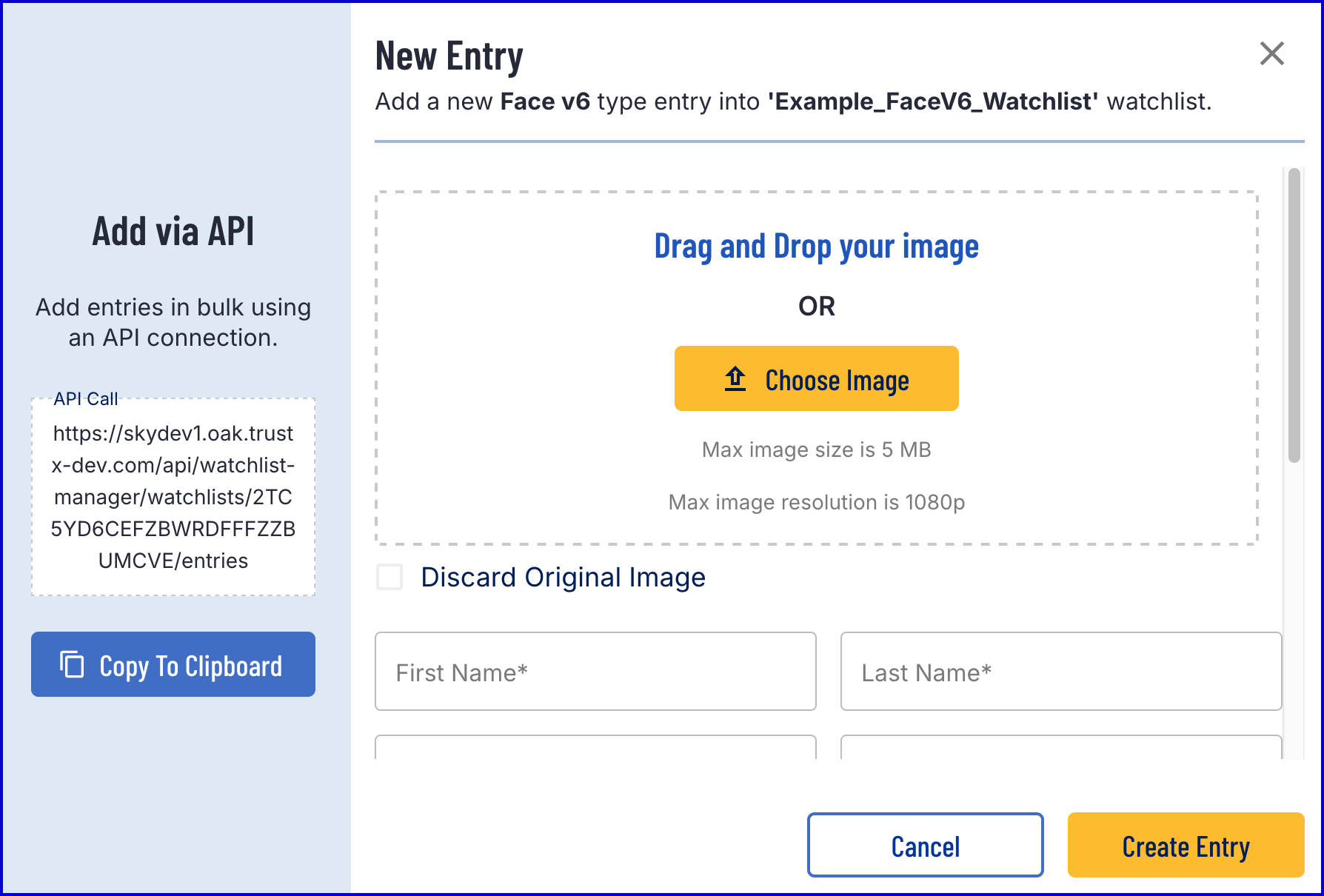Image resolution: width=1324 pixels, height=896 pixels.
Task: Click the upload arrow icon on Choose Image
Action: 735,378
